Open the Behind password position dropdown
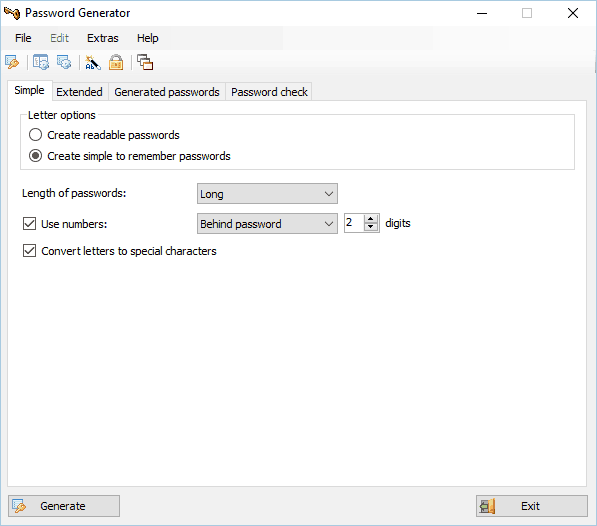The image size is (597, 526). [267, 223]
